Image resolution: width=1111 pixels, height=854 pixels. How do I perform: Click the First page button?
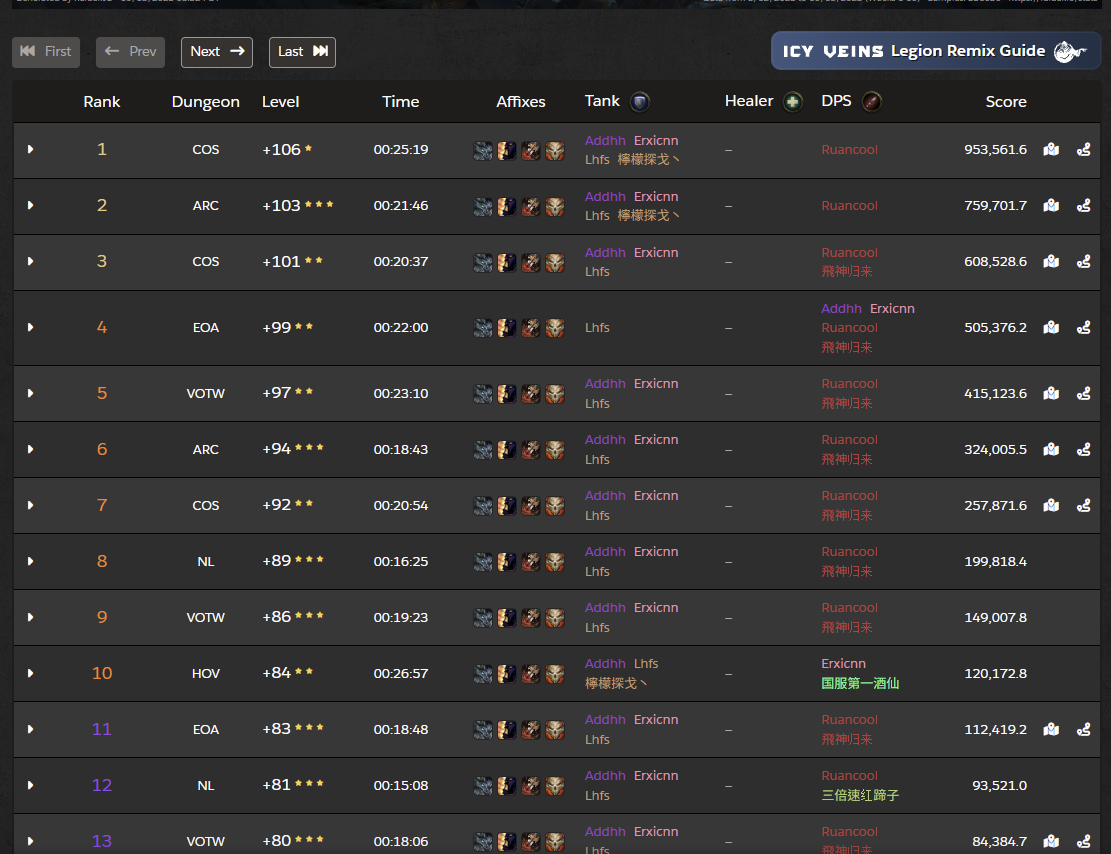coord(46,52)
